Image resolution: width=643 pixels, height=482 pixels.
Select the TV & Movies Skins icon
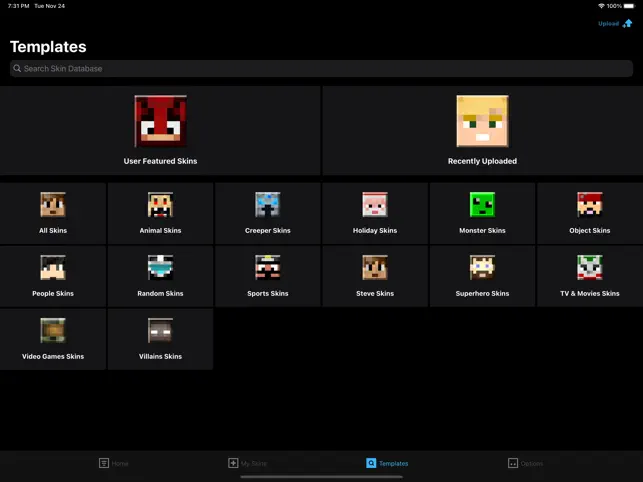point(590,267)
